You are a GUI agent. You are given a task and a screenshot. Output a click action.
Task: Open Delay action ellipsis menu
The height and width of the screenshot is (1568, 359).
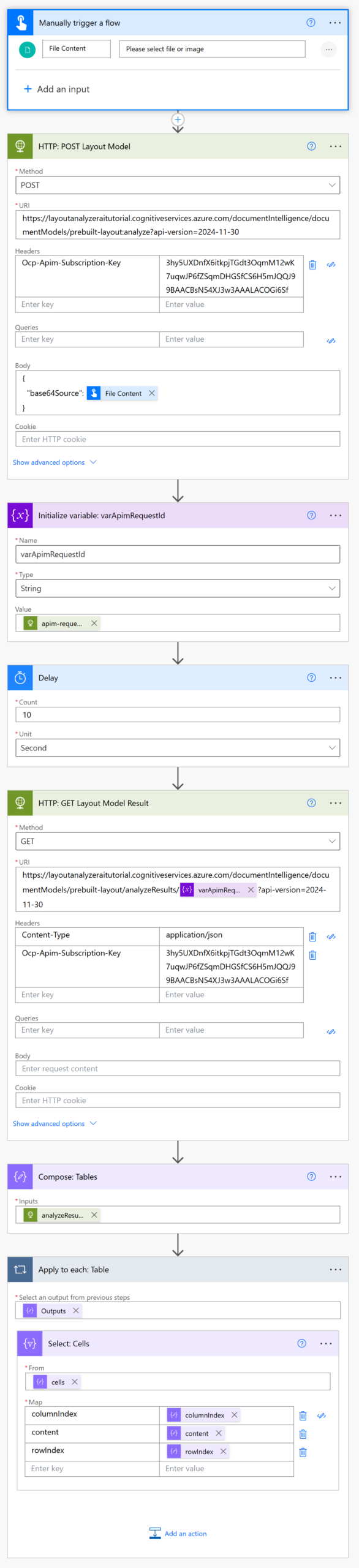pyautogui.click(x=336, y=677)
